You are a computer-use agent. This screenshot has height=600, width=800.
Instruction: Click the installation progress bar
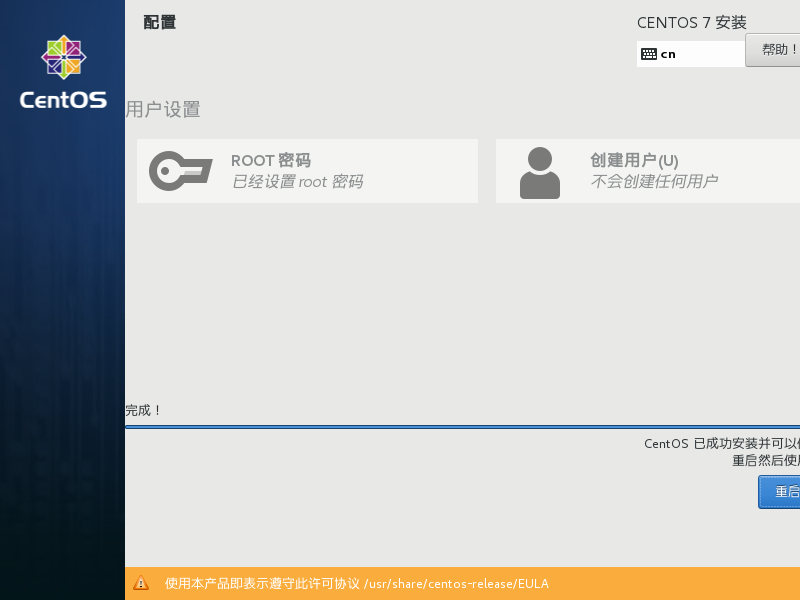462,427
